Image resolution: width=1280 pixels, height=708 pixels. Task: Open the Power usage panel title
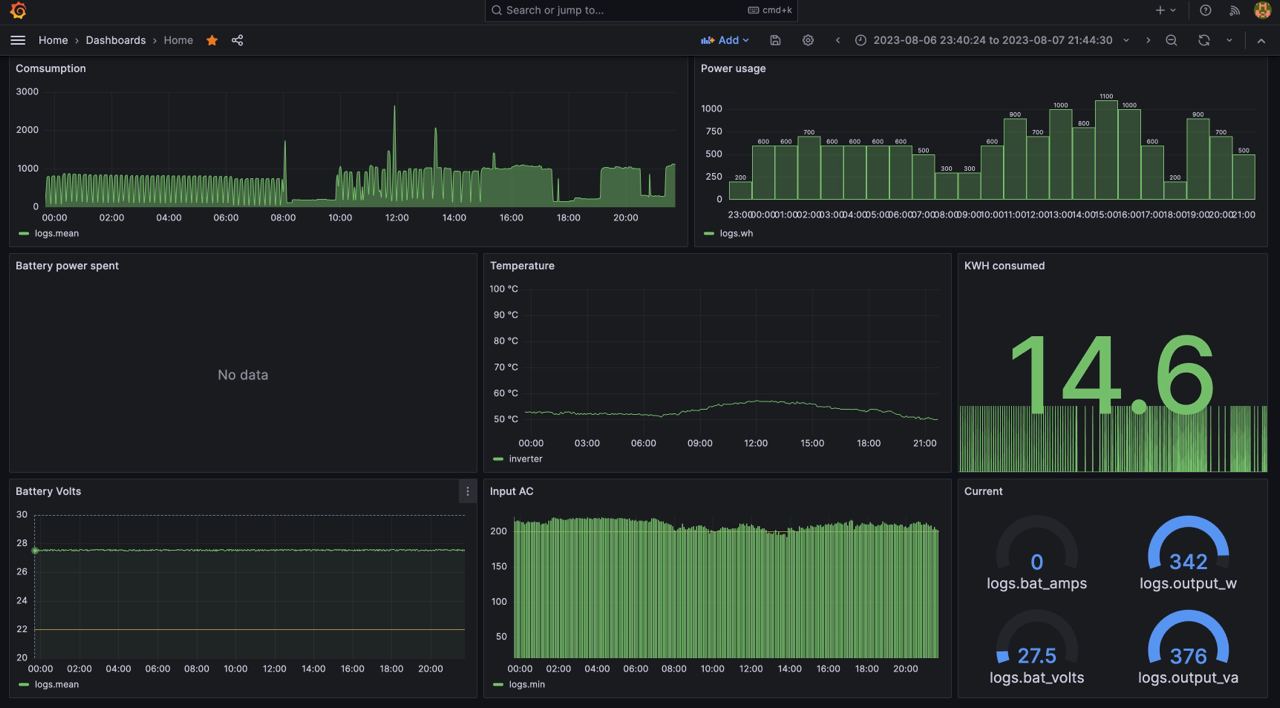click(x=733, y=69)
